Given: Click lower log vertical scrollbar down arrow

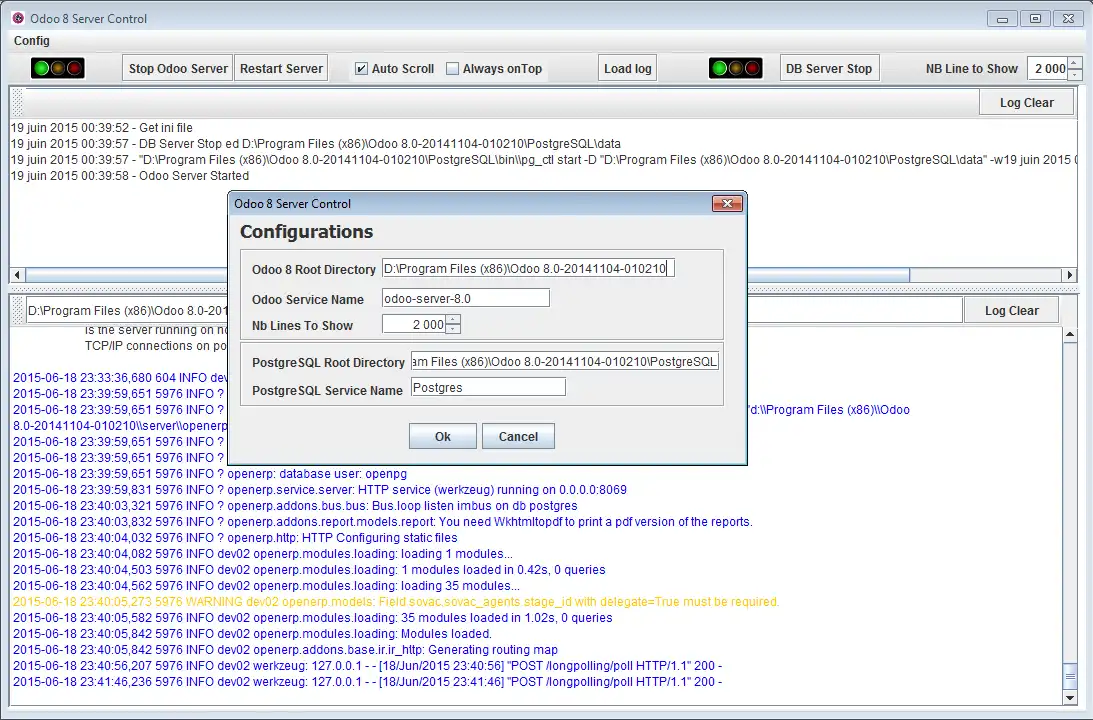Looking at the screenshot, I should point(1070,698).
